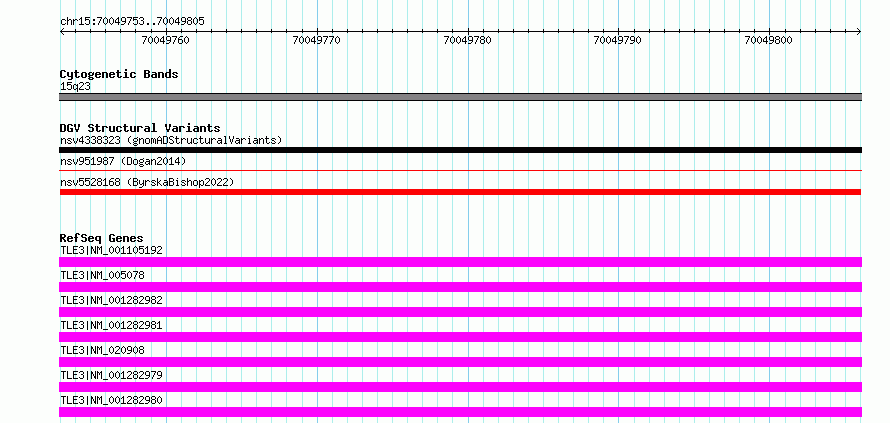The image size is (890, 423).
Task: Open transcript TLE3|NM_005078 label
Action: click(102, 275)
